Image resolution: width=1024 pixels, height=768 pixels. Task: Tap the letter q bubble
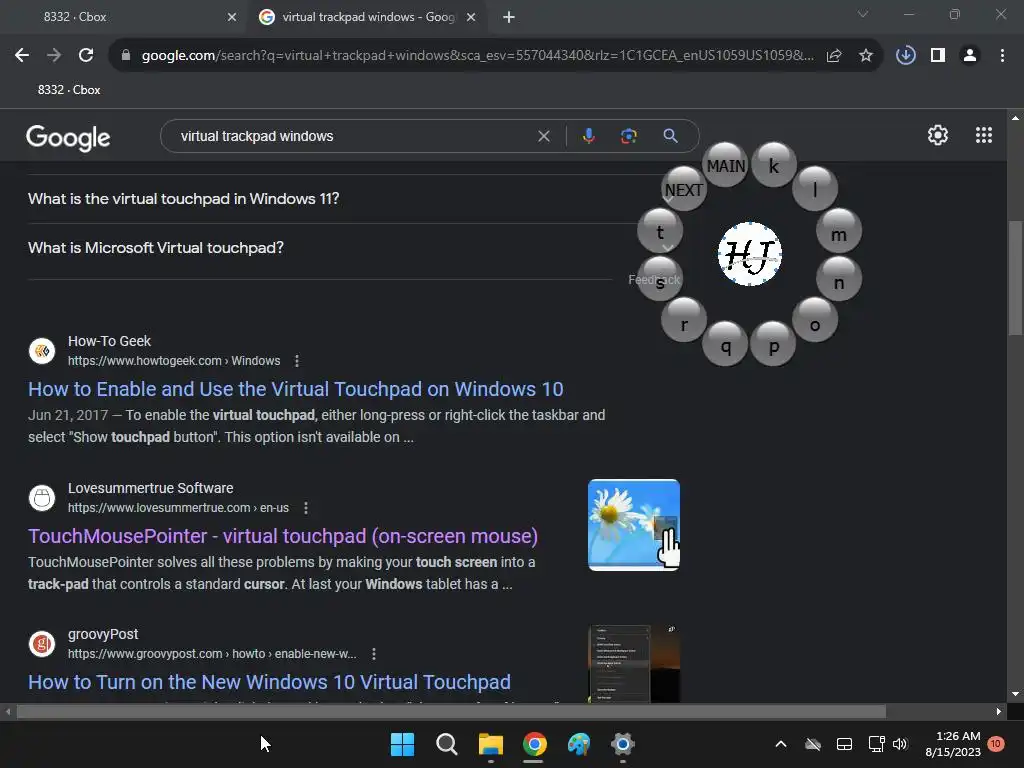coord(725,344)
